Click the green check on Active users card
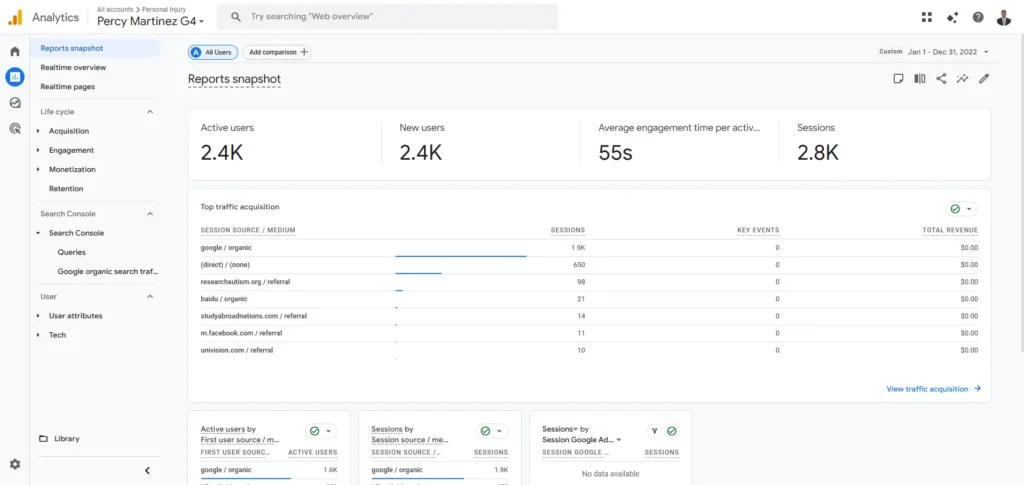Screen dimensions: 1024x485 click(x=315, y=431)
